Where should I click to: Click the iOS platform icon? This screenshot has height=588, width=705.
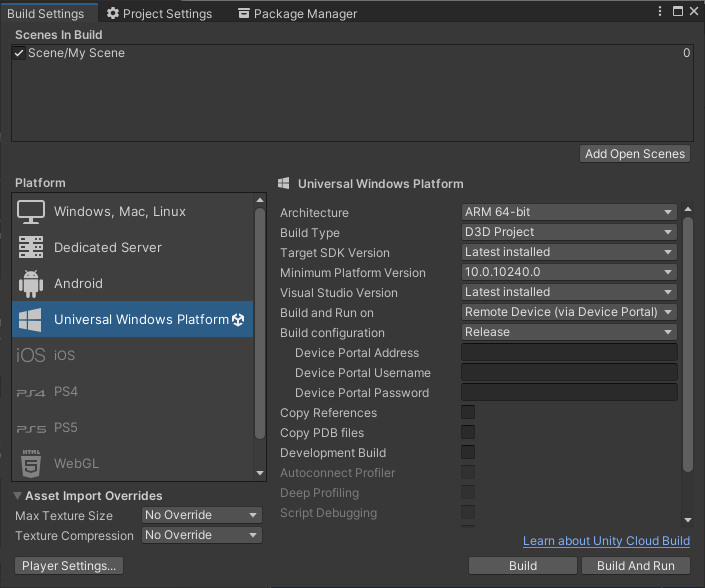31,355
